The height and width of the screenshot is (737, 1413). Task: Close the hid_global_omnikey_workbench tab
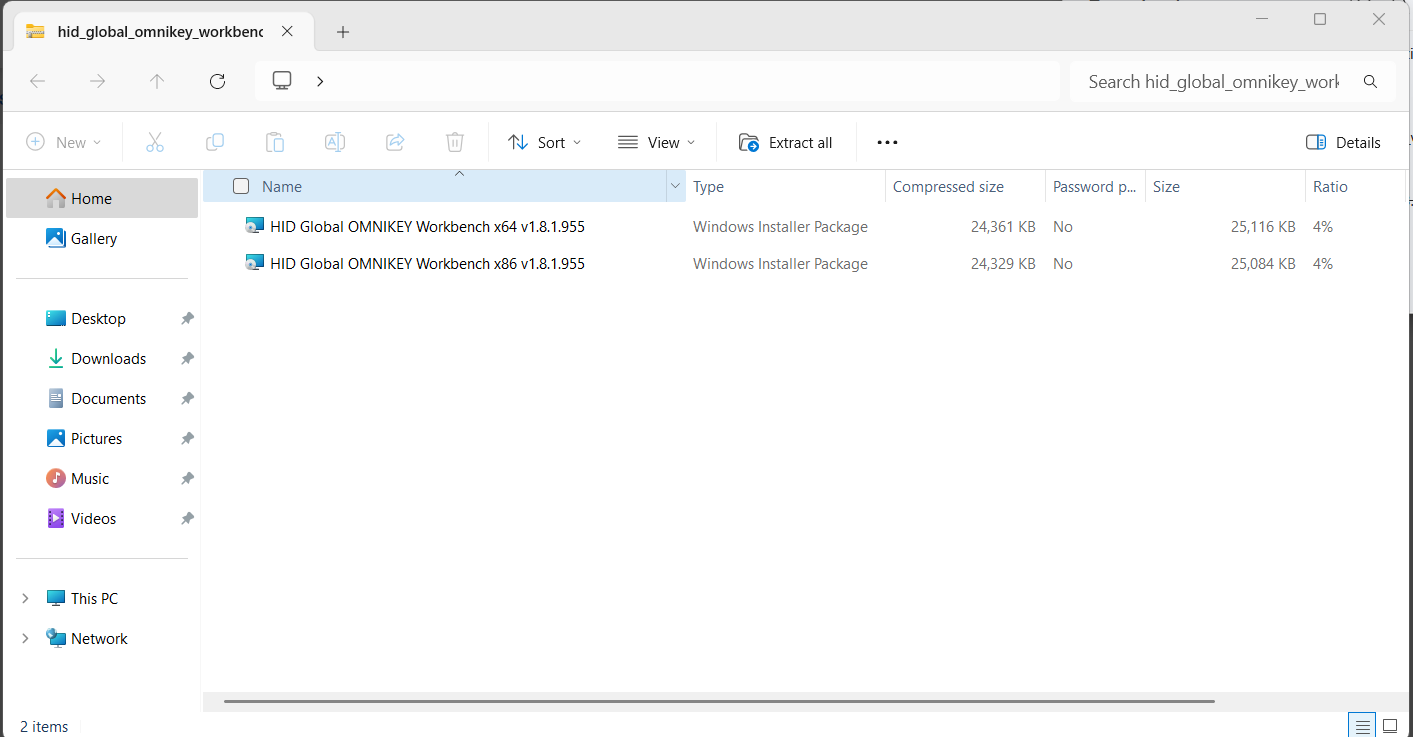tap(287, 31)
